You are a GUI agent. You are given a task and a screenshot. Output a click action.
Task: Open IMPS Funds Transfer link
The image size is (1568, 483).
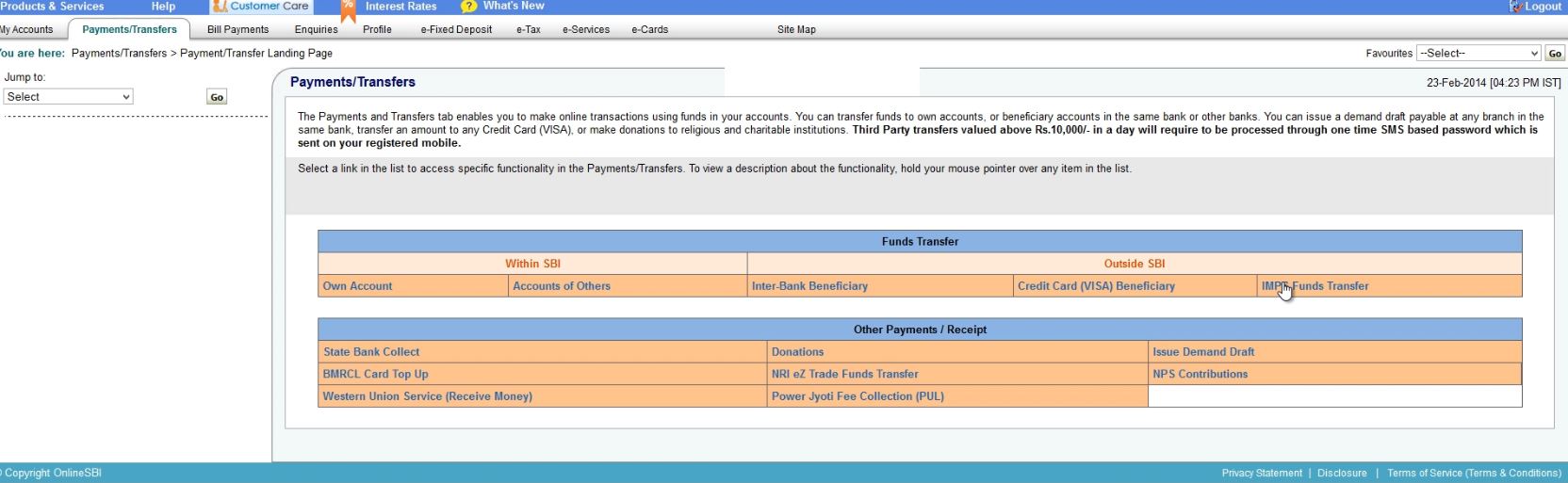[1315, 286]
